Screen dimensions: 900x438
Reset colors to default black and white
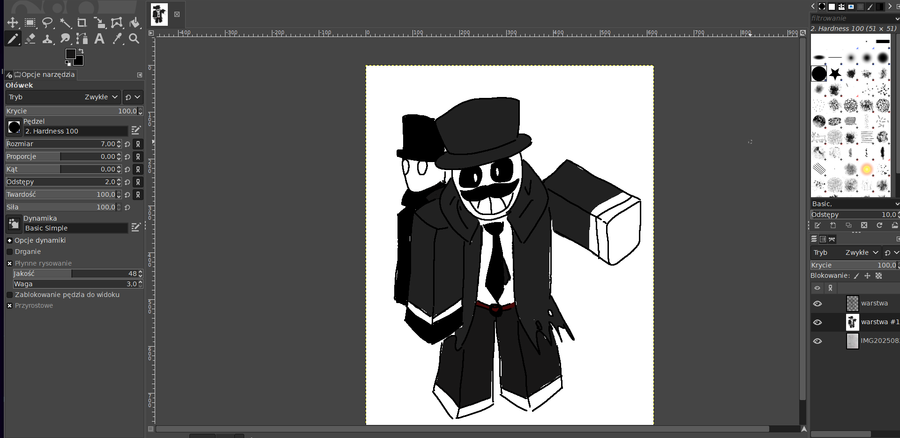click(x=67, y=63)
